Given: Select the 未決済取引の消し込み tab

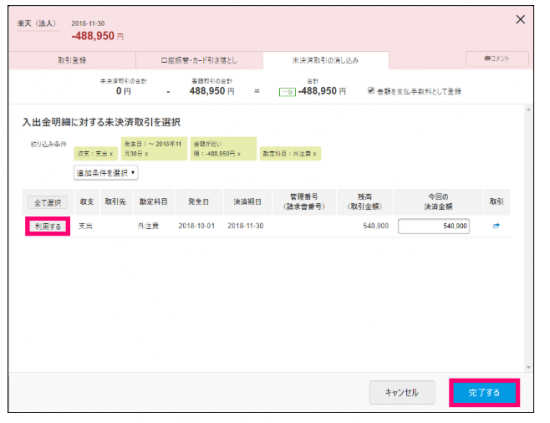Looking at the screenshot, I should (326, 60).
